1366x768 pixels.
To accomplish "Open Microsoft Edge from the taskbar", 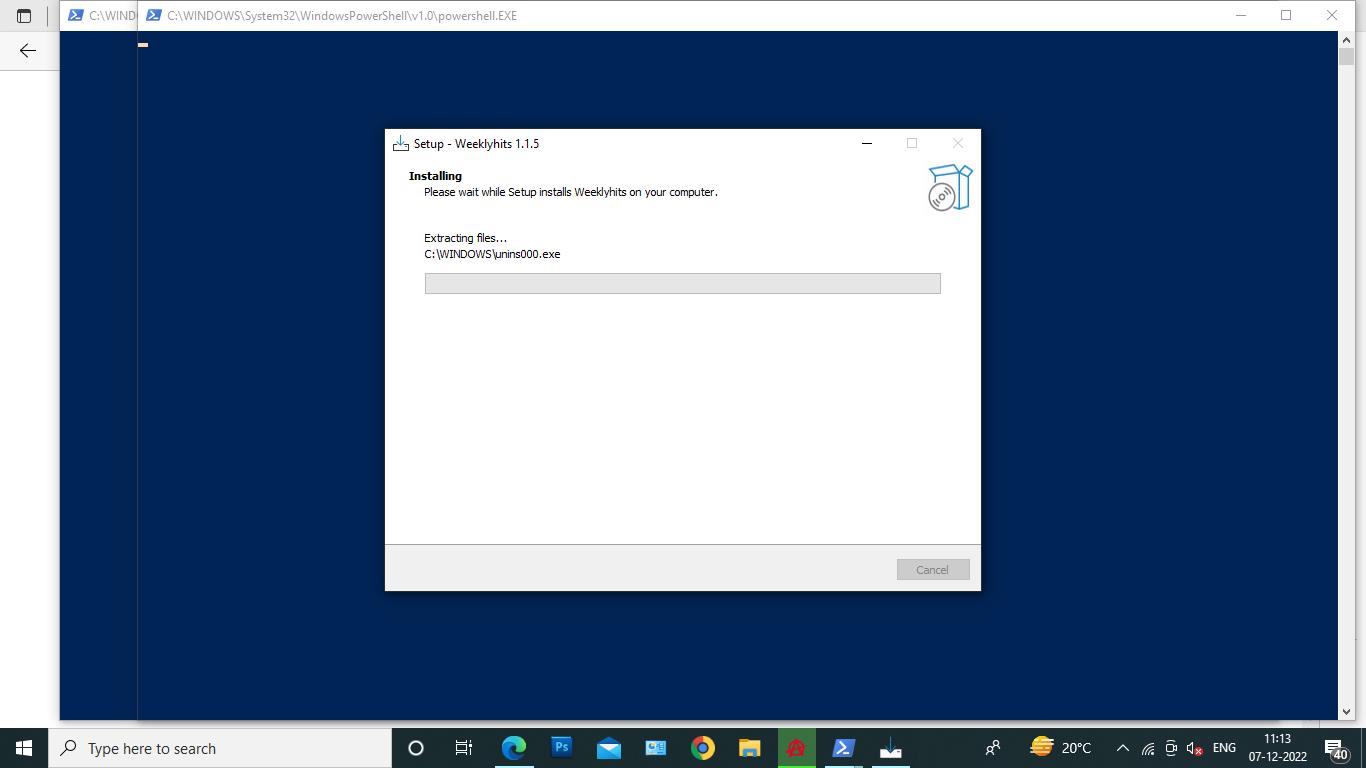I will (514, 748).
